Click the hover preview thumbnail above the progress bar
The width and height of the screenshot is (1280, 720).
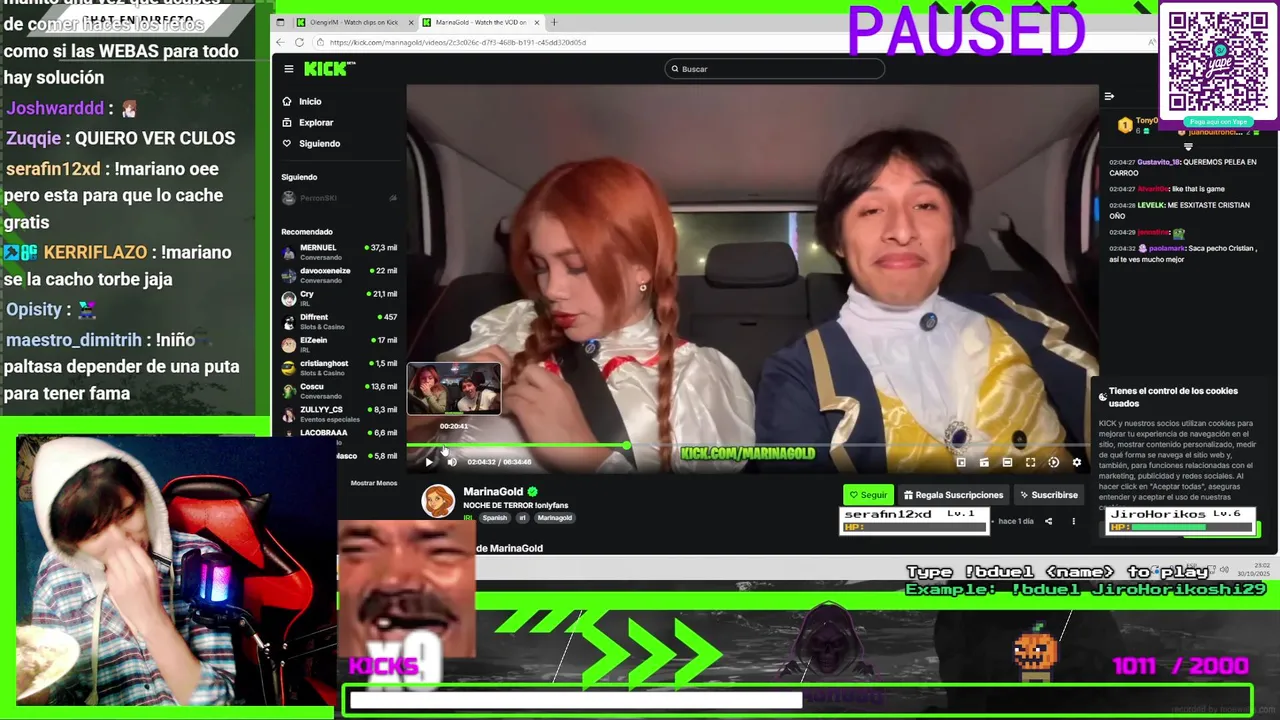click(x=454, y=388)
